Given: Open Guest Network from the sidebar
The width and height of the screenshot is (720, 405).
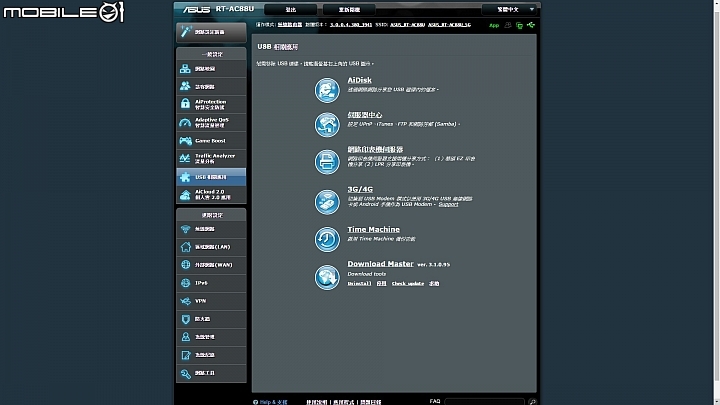Looking at the screenshot, I should point(211,87).
